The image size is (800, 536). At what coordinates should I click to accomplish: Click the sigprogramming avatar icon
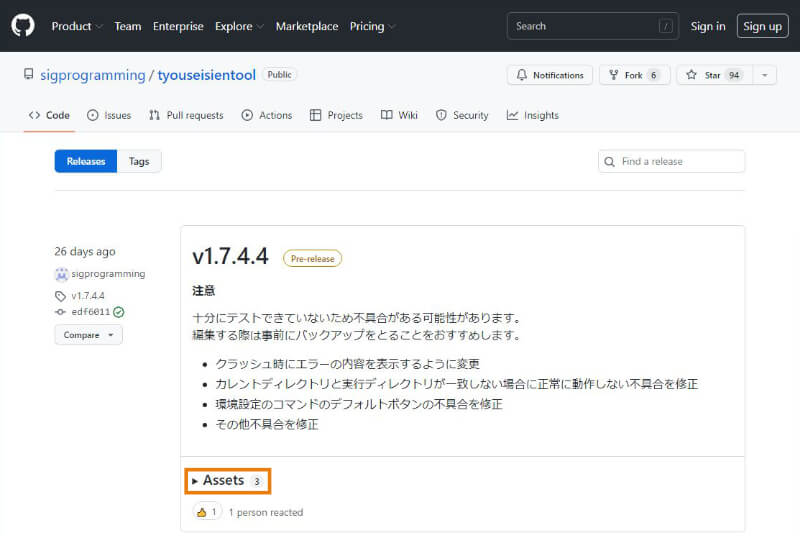[61, 274]
